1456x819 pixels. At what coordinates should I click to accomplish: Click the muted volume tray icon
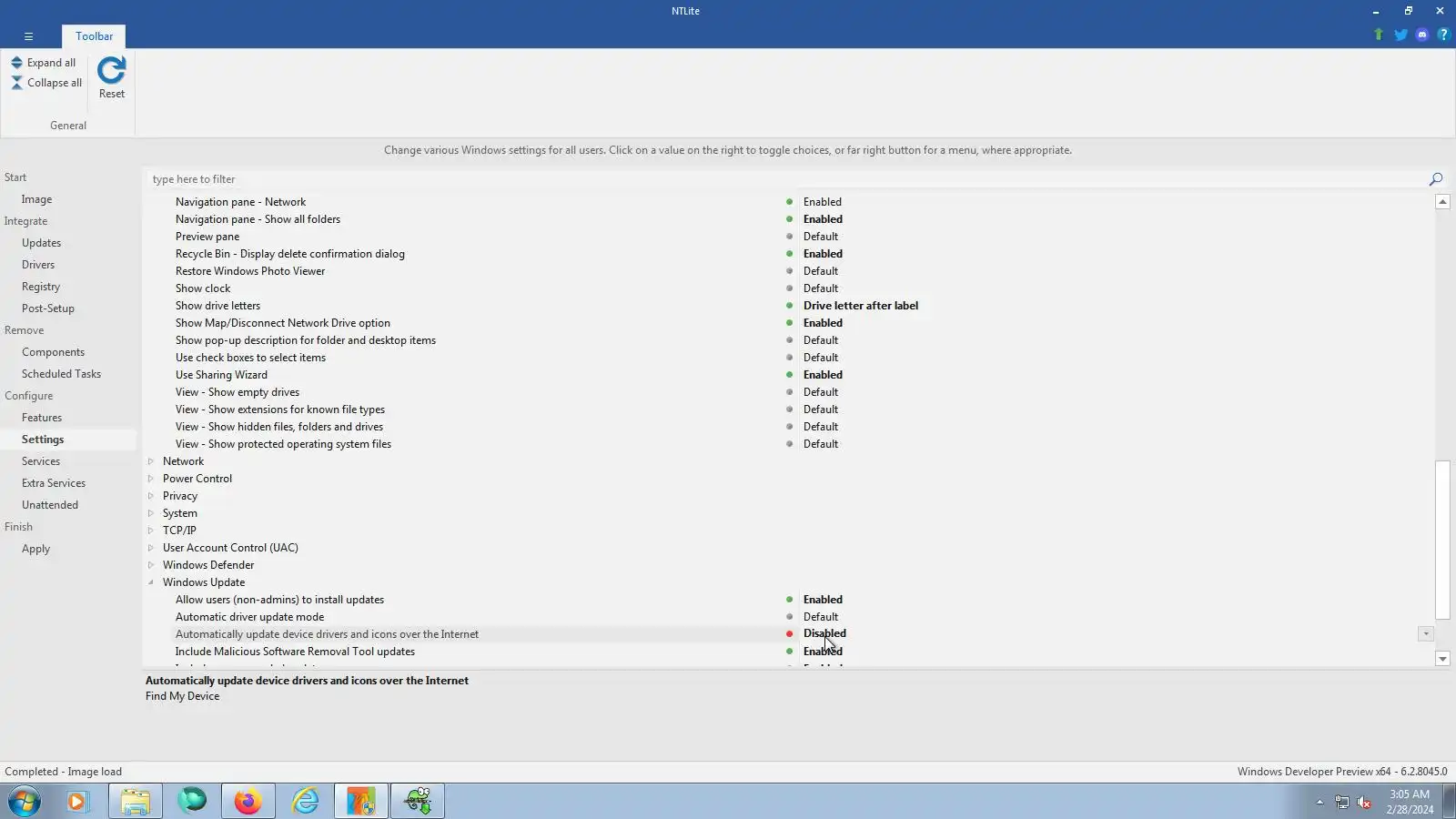[x=1364, y=802]
